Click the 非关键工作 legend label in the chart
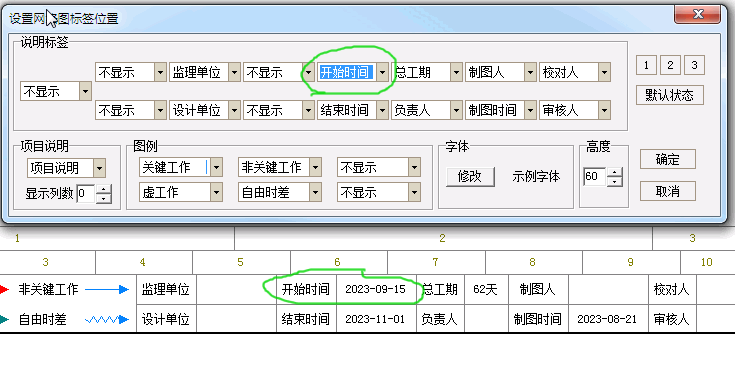Viewport: 735px width, 380px height. click(48, 289)
